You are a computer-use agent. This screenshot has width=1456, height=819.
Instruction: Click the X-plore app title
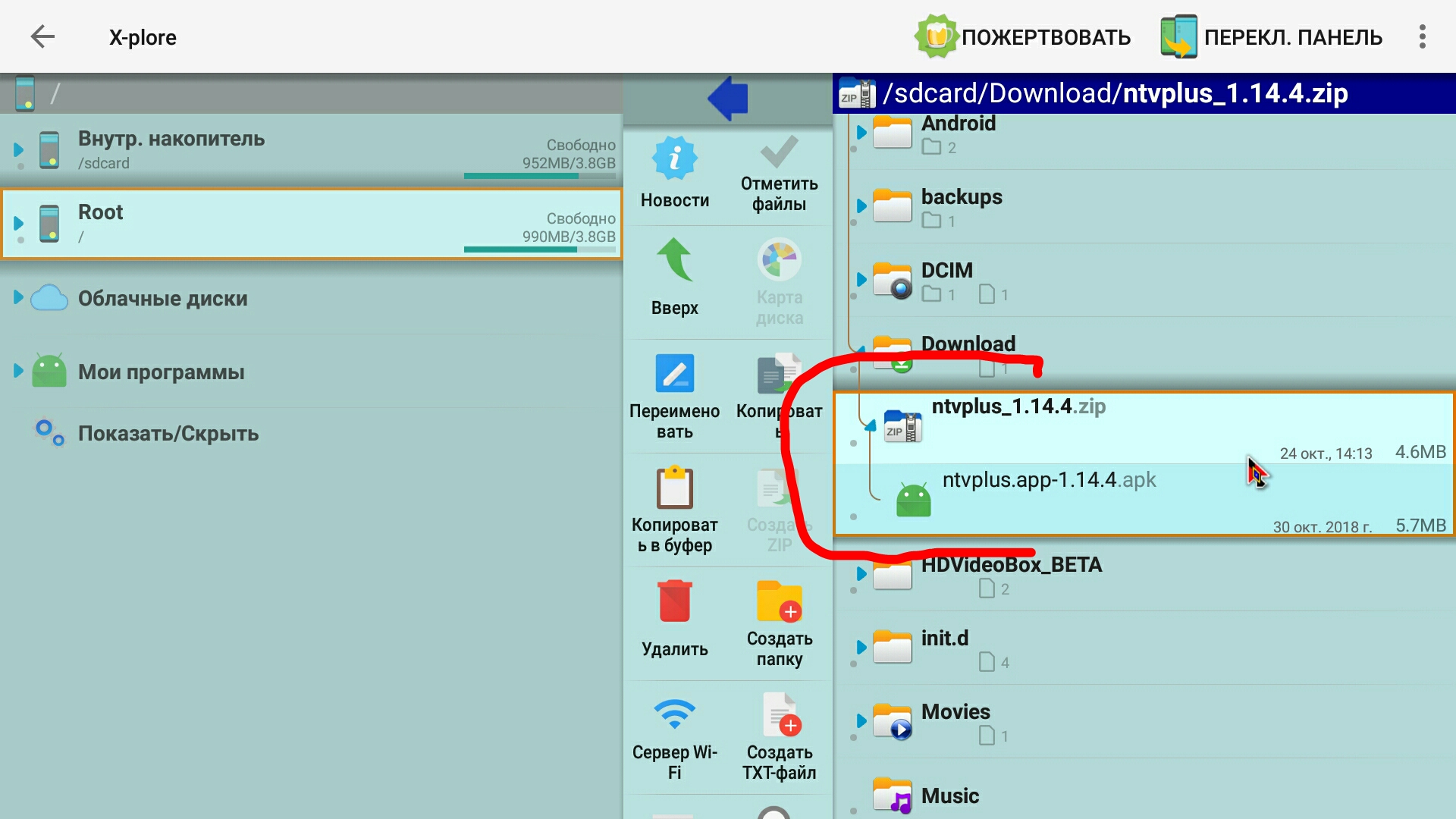(143, 37)
